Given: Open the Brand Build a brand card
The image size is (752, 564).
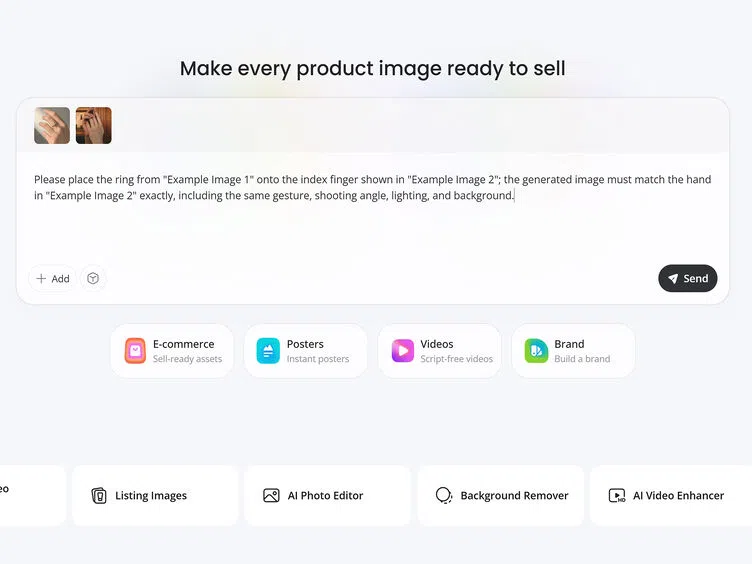Looking at the screenshot, I should coord(573,351).
